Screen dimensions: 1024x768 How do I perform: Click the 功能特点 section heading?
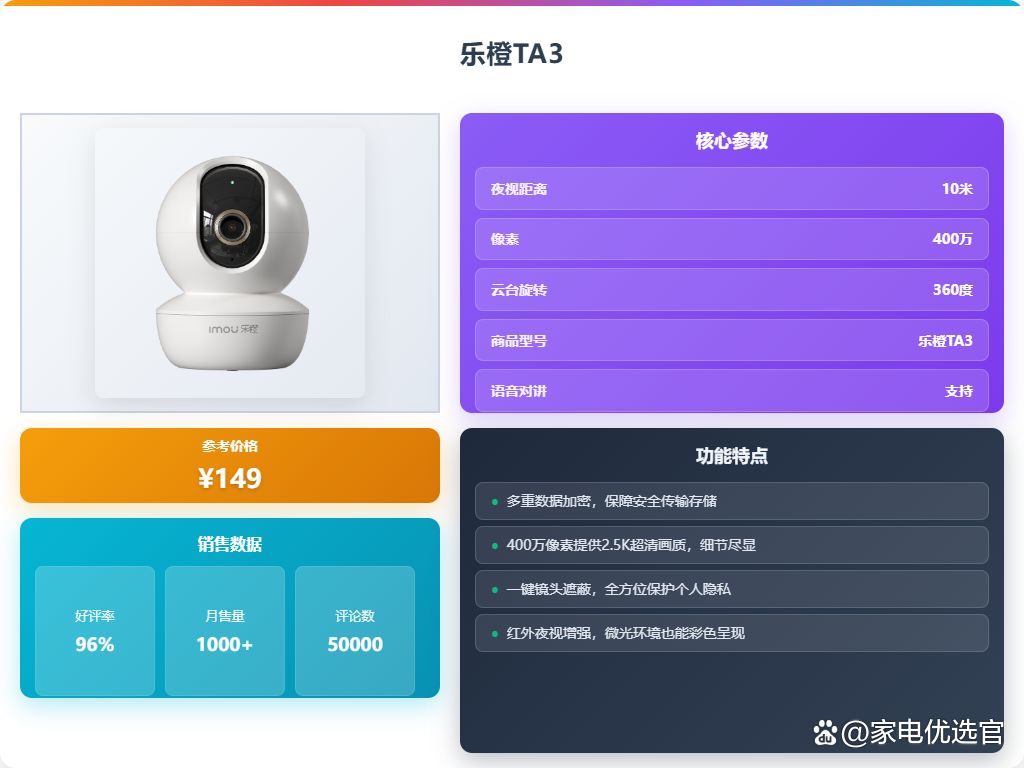click(x=731, y=456)
